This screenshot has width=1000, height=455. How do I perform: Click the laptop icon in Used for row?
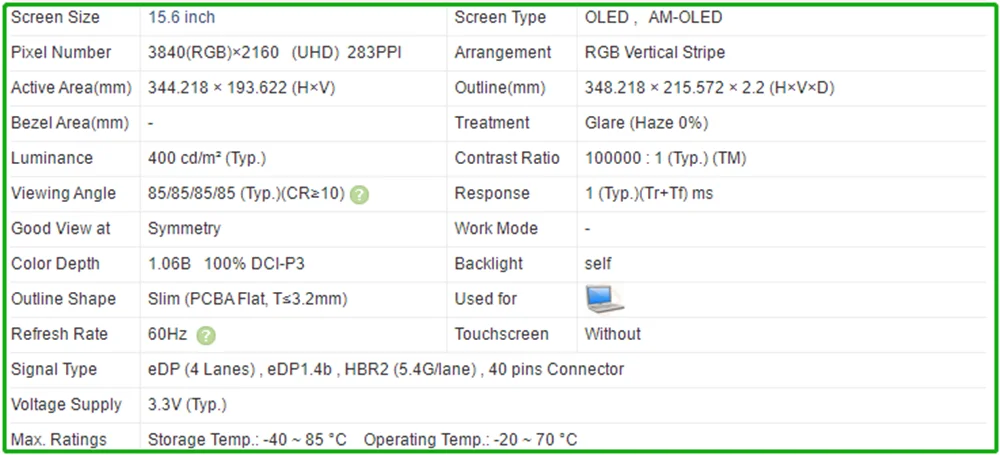click(x=605, y=299)
